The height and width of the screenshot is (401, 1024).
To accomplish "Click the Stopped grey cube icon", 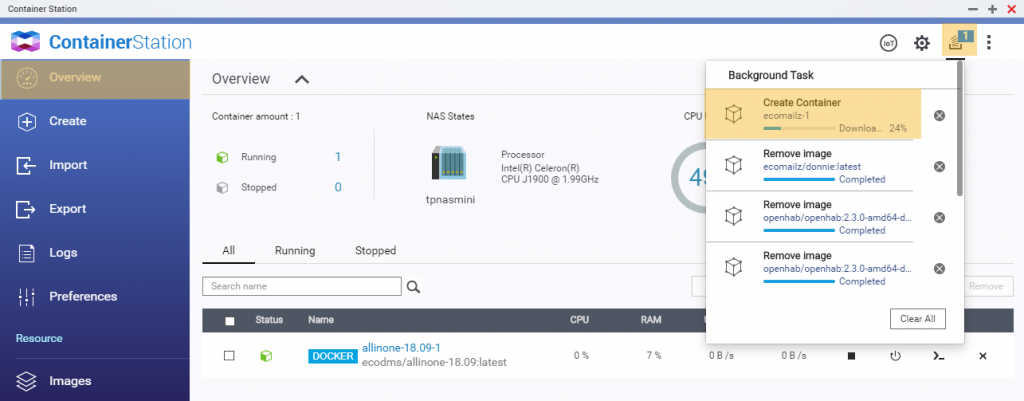I will click(x=222, y=187).
